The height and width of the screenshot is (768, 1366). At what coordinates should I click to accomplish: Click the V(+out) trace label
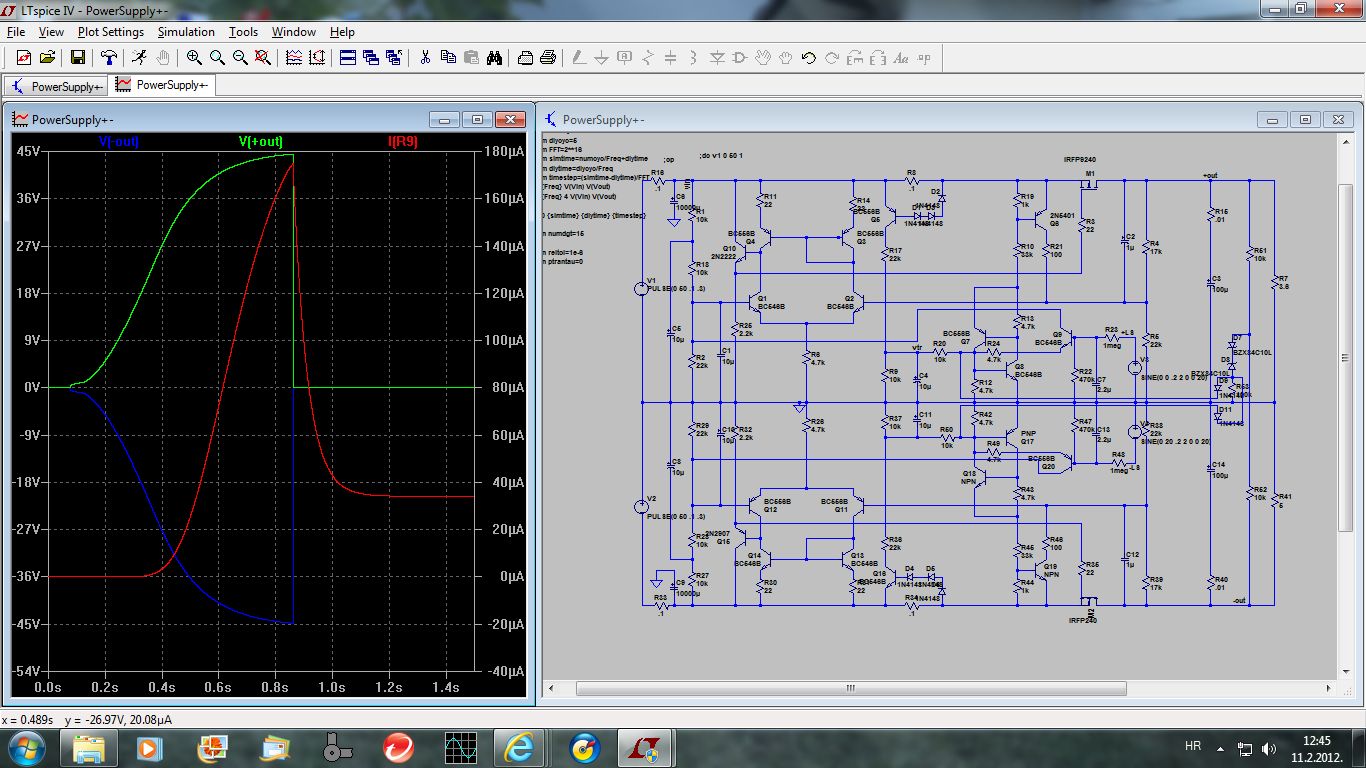(260, 142)
